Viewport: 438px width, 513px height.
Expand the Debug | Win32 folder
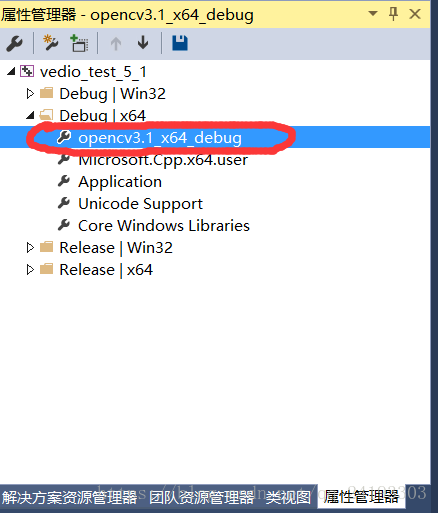coord(30,94)
